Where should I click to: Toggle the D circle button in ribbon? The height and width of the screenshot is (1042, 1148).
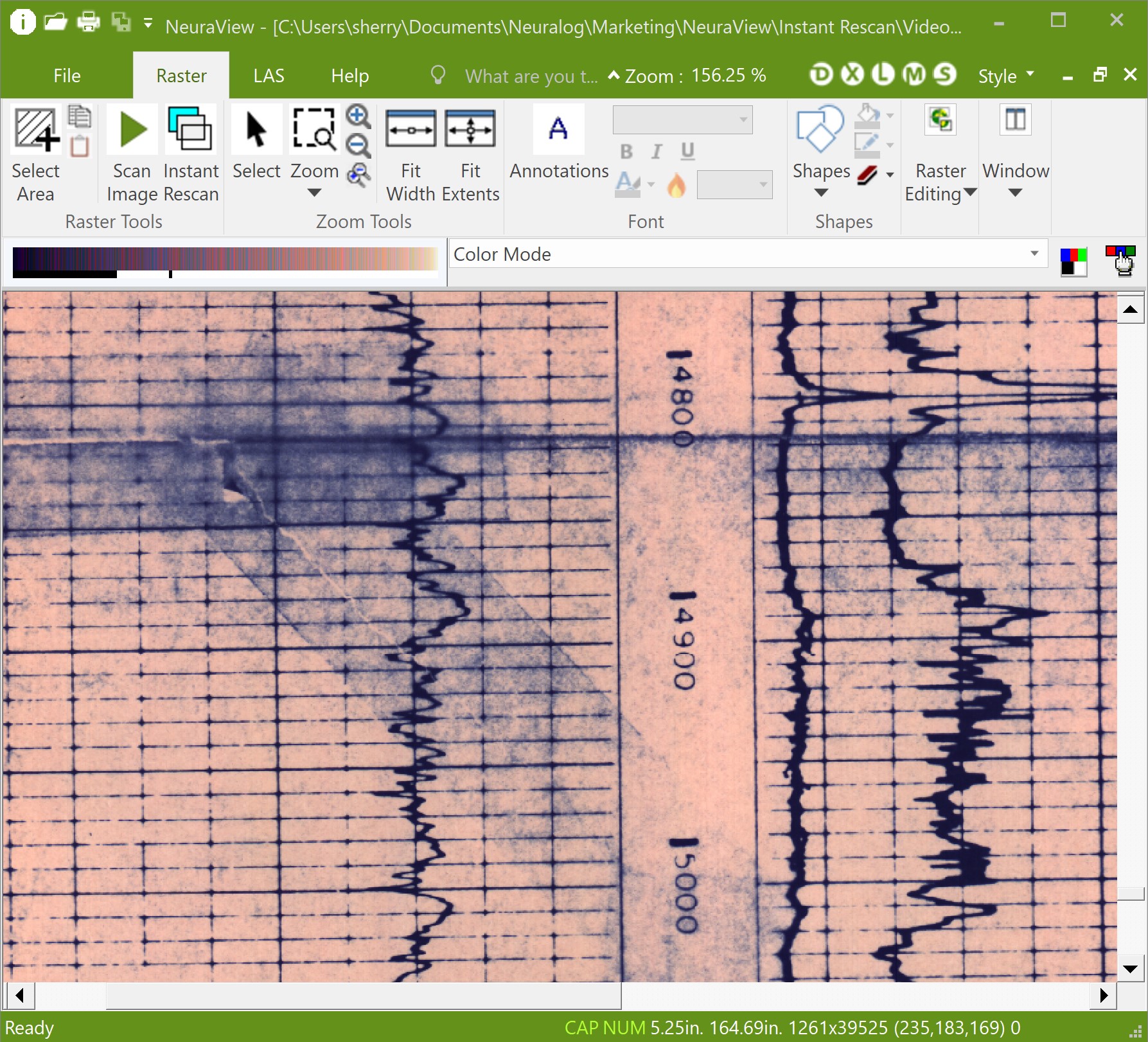coord(820,75)
